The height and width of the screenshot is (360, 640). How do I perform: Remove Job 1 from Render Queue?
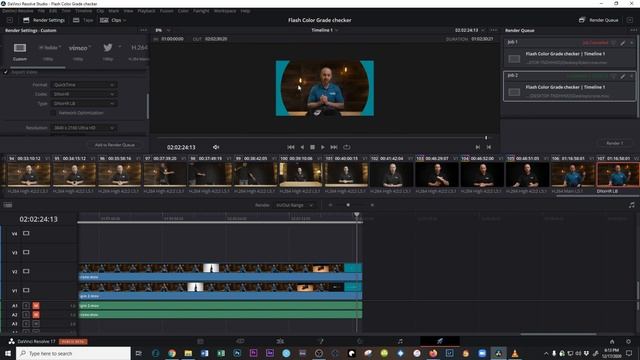(x=631, y=42)
